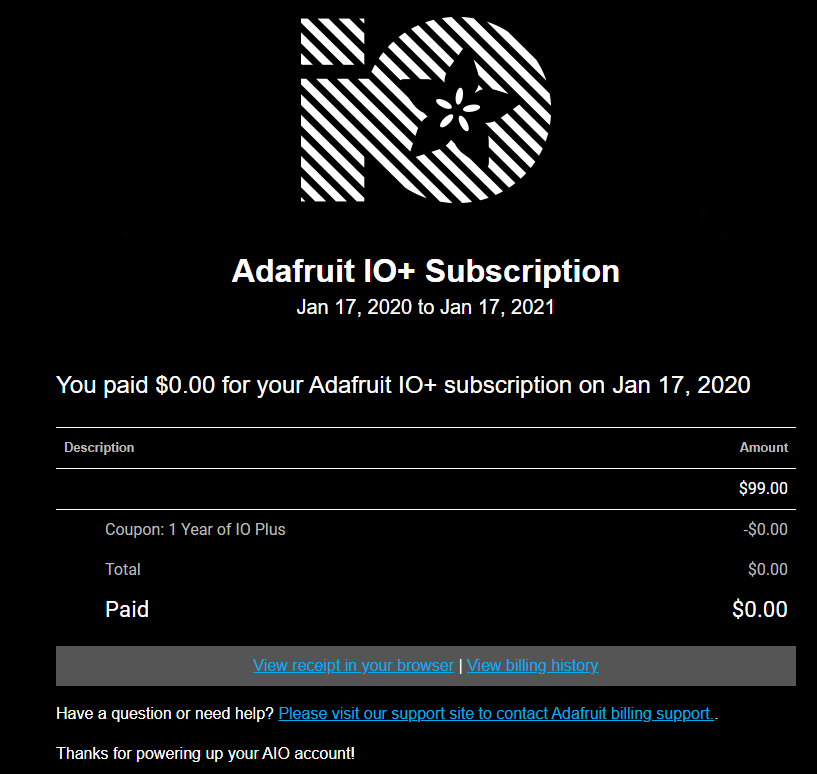
Task: Click the Adafruit IO striped logo
Action: (426, 110)
